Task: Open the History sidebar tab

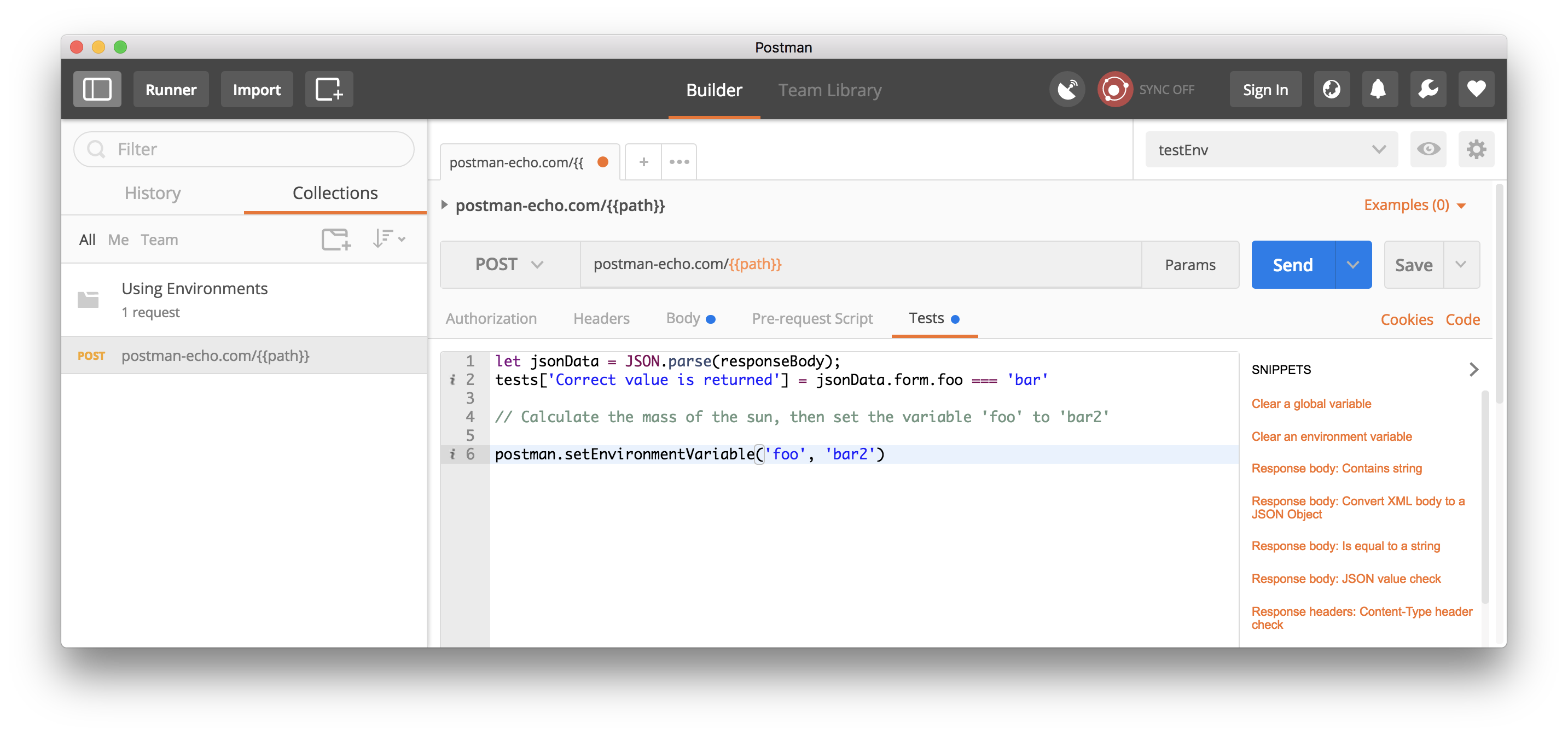Action: [153, 193]
